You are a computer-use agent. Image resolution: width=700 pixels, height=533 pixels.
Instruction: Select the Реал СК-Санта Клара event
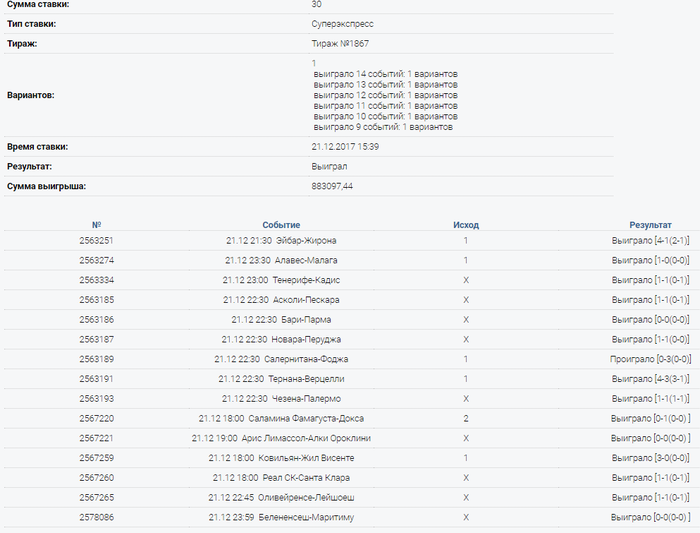[281, 478]
